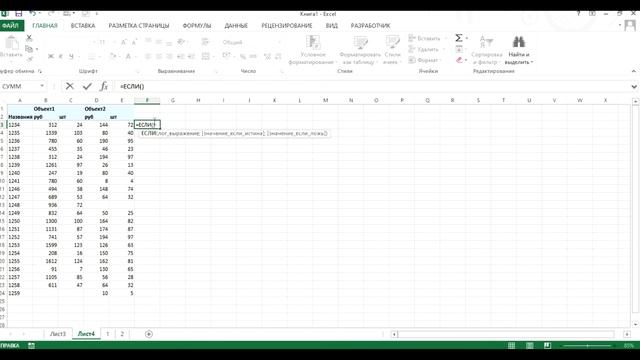This screenshot has width=640, height=360.
Task: Confirm formula entry with checkmark button
Action: (x=87, y=86)
